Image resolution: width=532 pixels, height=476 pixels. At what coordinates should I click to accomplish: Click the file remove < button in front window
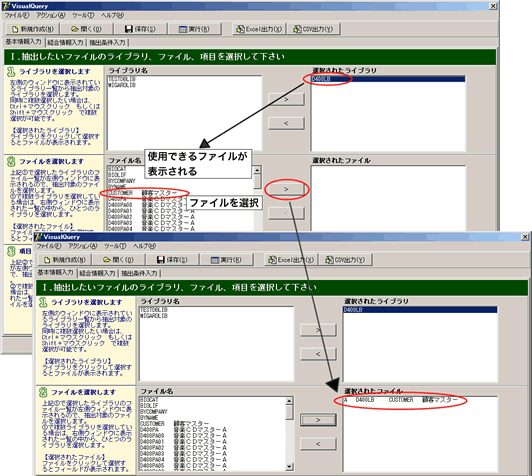(x=318, y=444)
